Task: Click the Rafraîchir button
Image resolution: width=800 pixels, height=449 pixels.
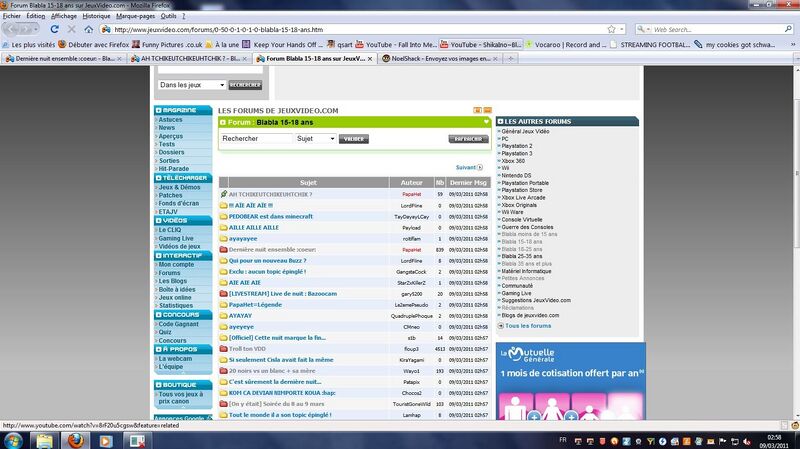Action: click(x=468, y=139)
